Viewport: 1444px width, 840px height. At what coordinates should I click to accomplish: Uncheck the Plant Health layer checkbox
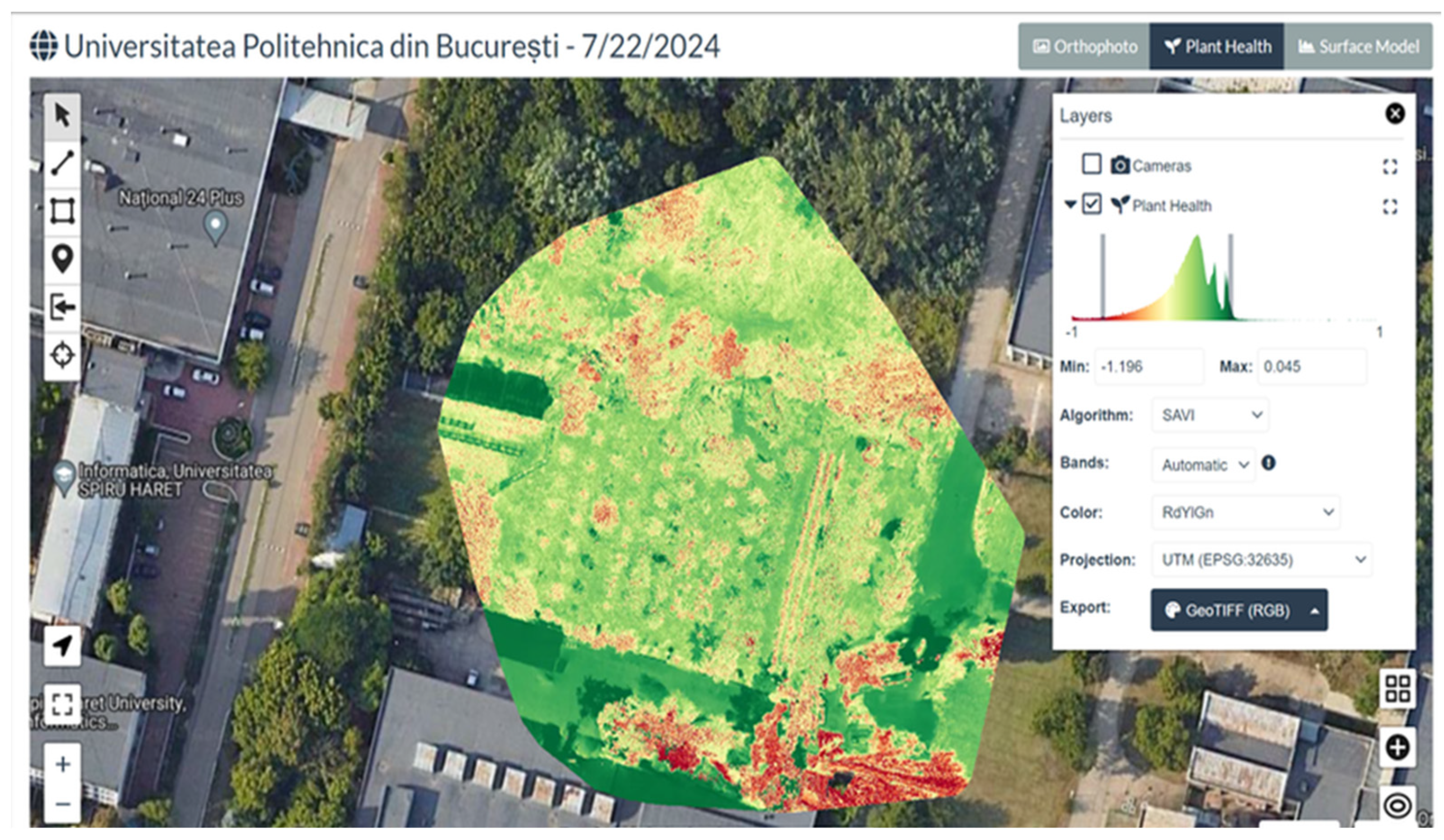point(1091,204)
